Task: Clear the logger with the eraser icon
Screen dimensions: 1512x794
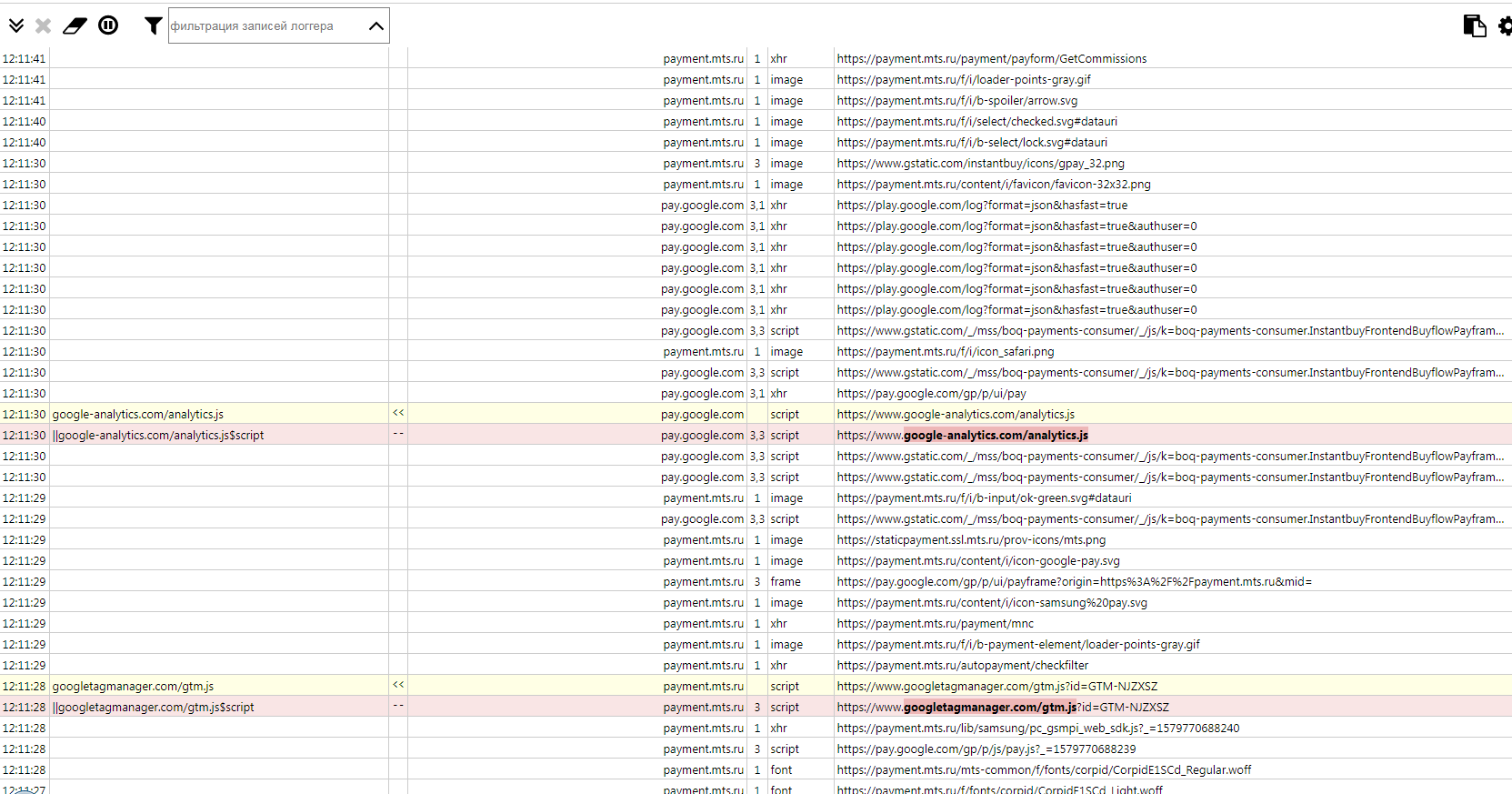Action: (x=75, y=25)
